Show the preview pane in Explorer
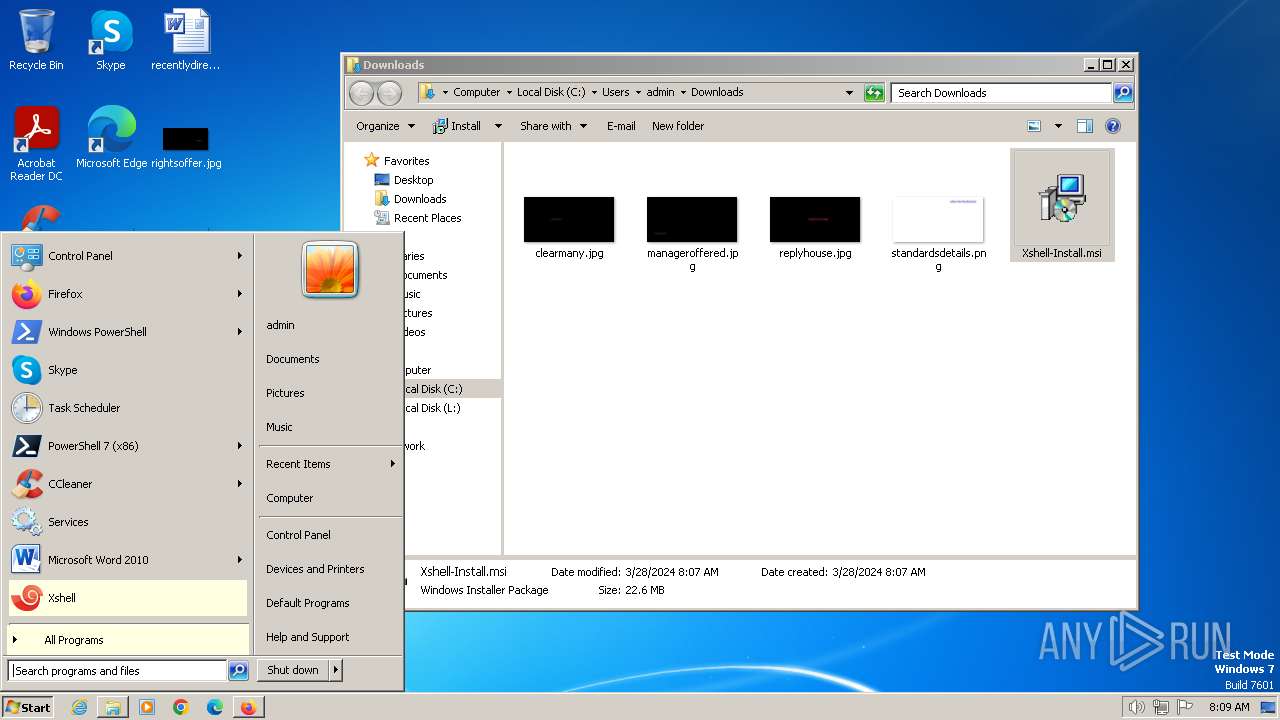The width and height of the screenshot is (1280, 720). 1085,126
